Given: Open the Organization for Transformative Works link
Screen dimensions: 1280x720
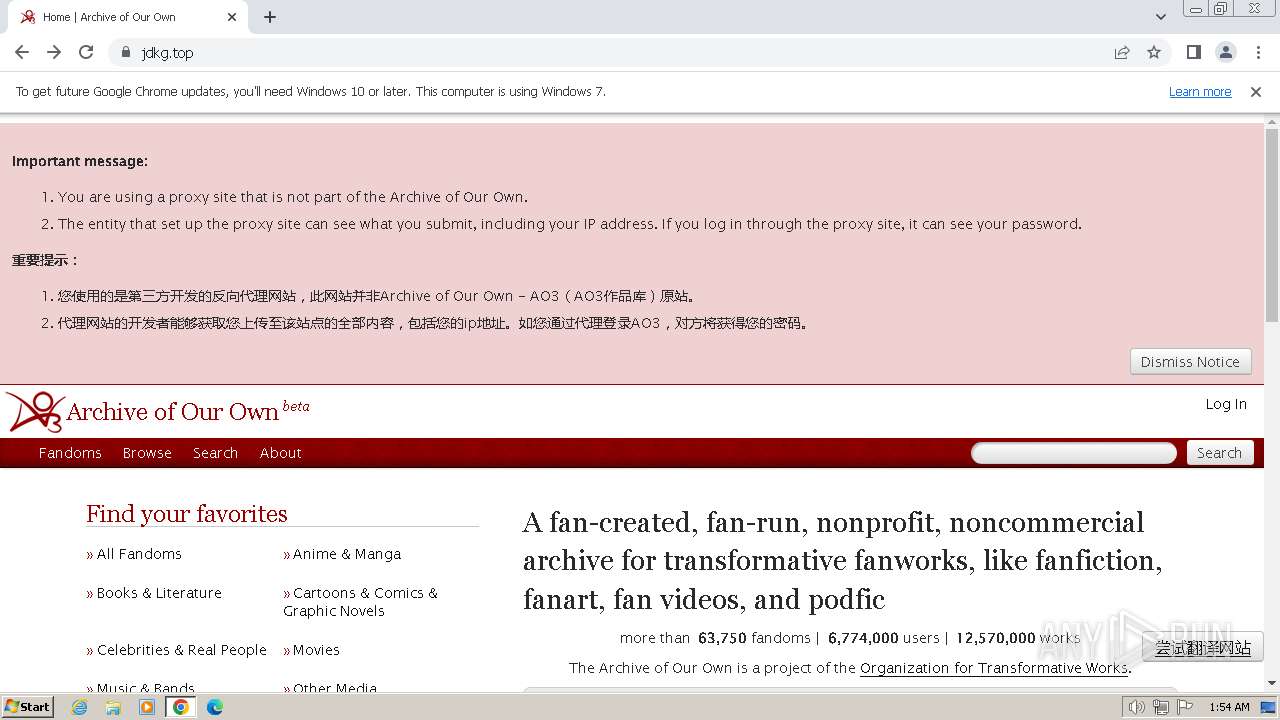Looking at the screenshot, I should coord(994,668).
